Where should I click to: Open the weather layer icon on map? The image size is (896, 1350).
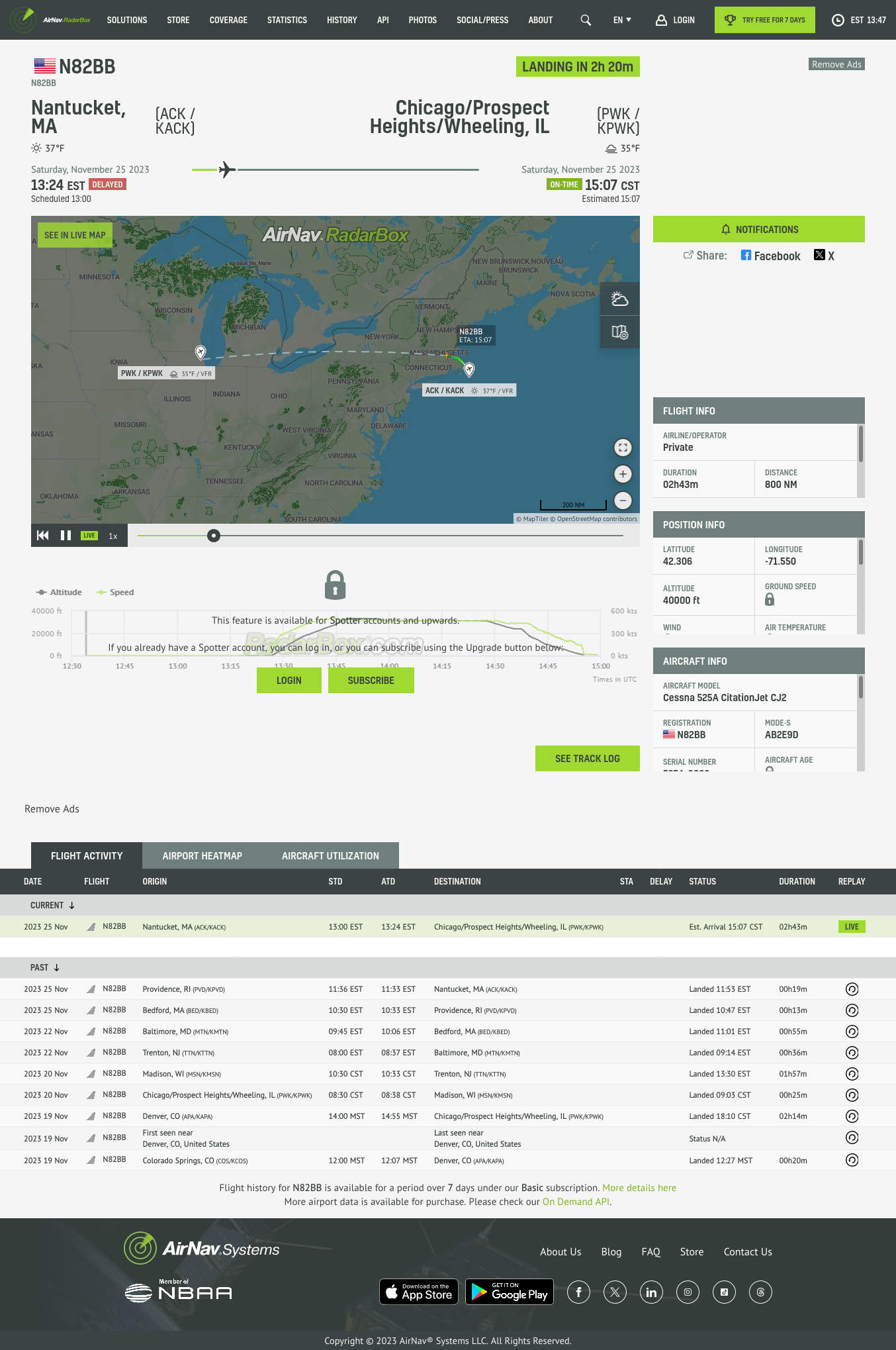[x=619, y=299]
